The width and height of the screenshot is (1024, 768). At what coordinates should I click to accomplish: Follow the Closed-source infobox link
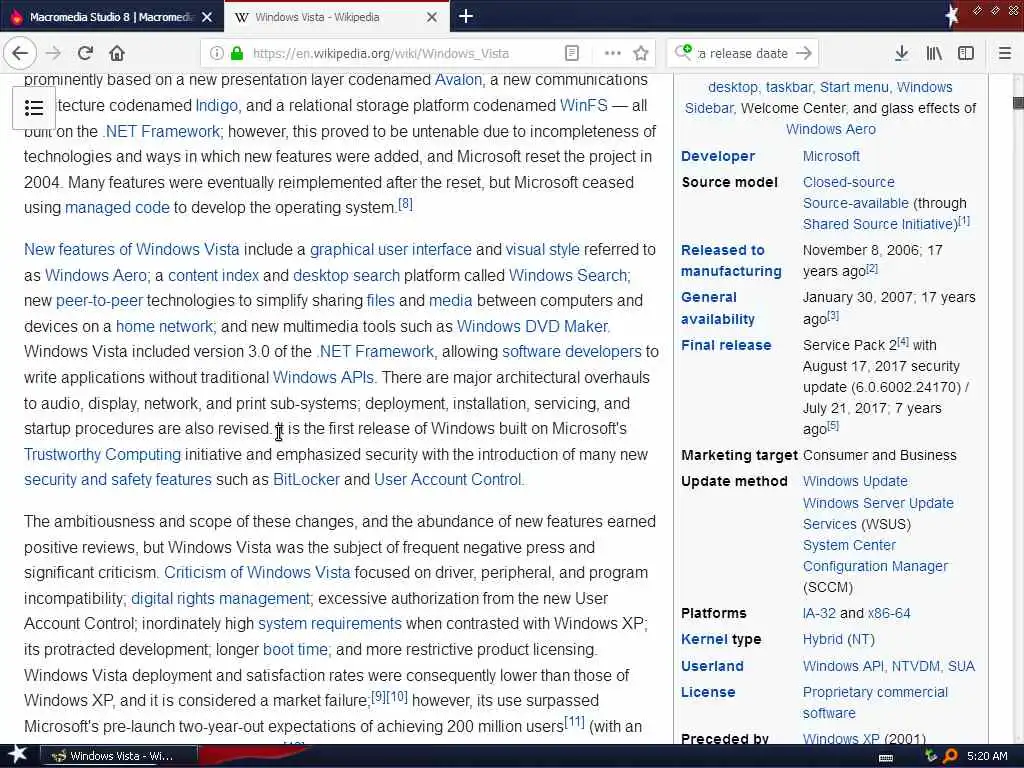tap(848, 182)
